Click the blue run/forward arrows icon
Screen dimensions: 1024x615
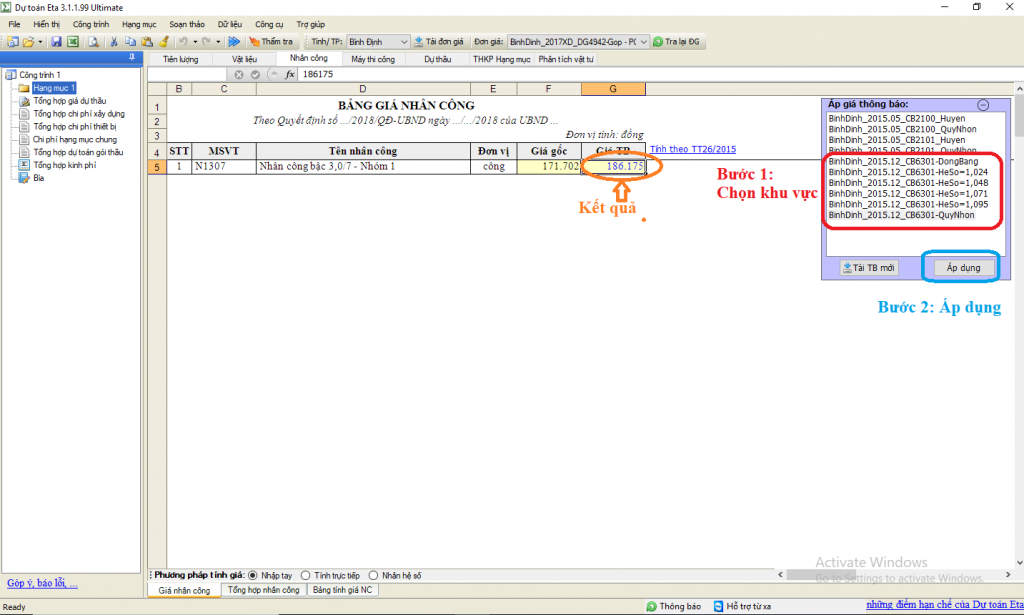pos(234,42)
